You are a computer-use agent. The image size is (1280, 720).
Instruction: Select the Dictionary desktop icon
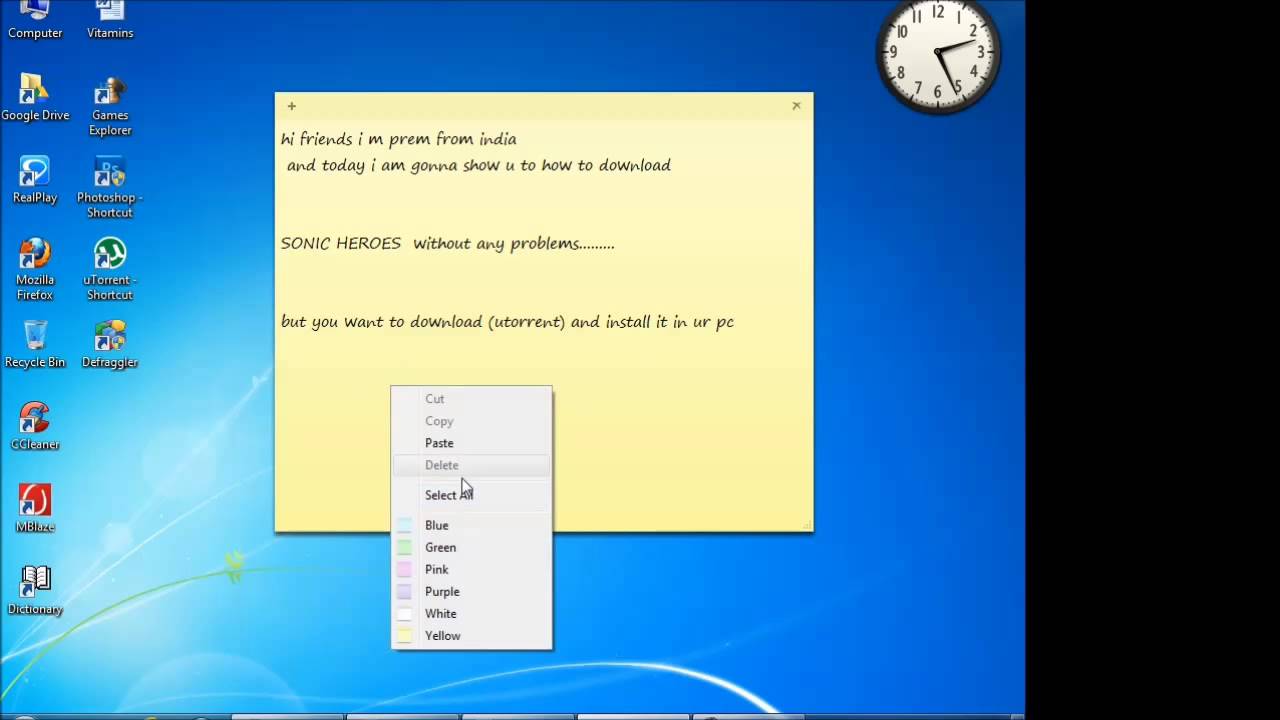click(35, 591)
